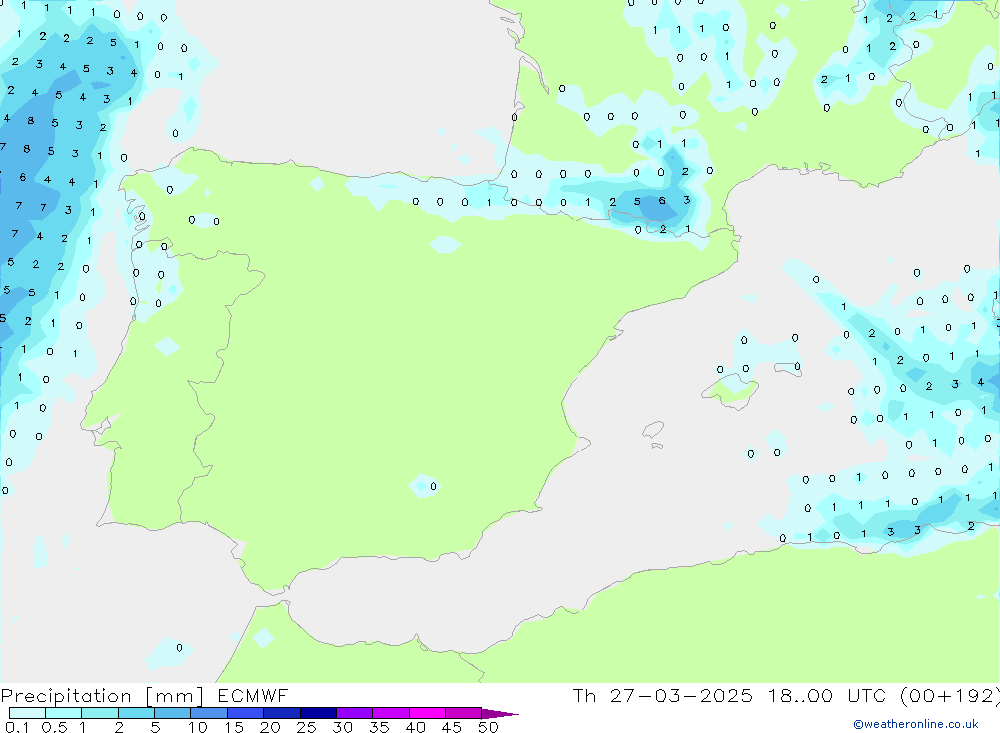The width and height of the screenshot is (1000, 733).
Task: Click Ibiza island on the map
Action: (x=653, y=430)
